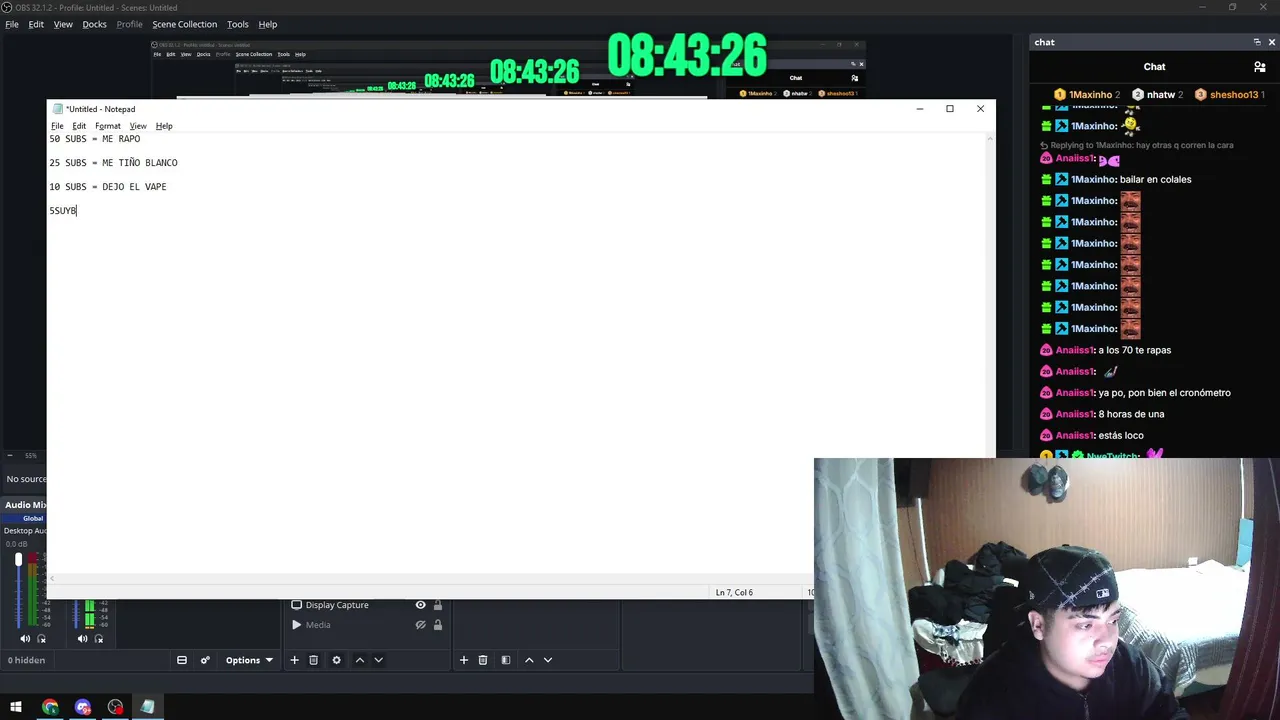
Task: Open source properties gear in Sources toolbar
Action: click(336, 660)
